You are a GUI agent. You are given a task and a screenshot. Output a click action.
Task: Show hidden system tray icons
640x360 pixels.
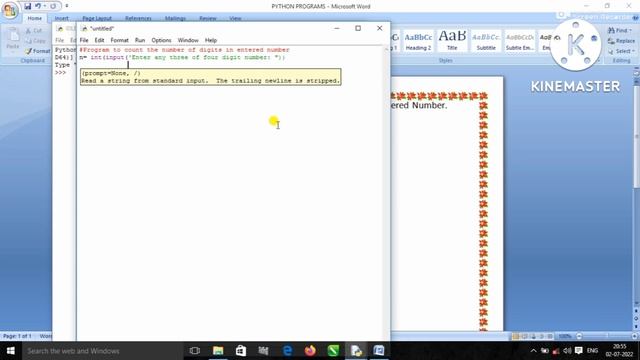533,351
